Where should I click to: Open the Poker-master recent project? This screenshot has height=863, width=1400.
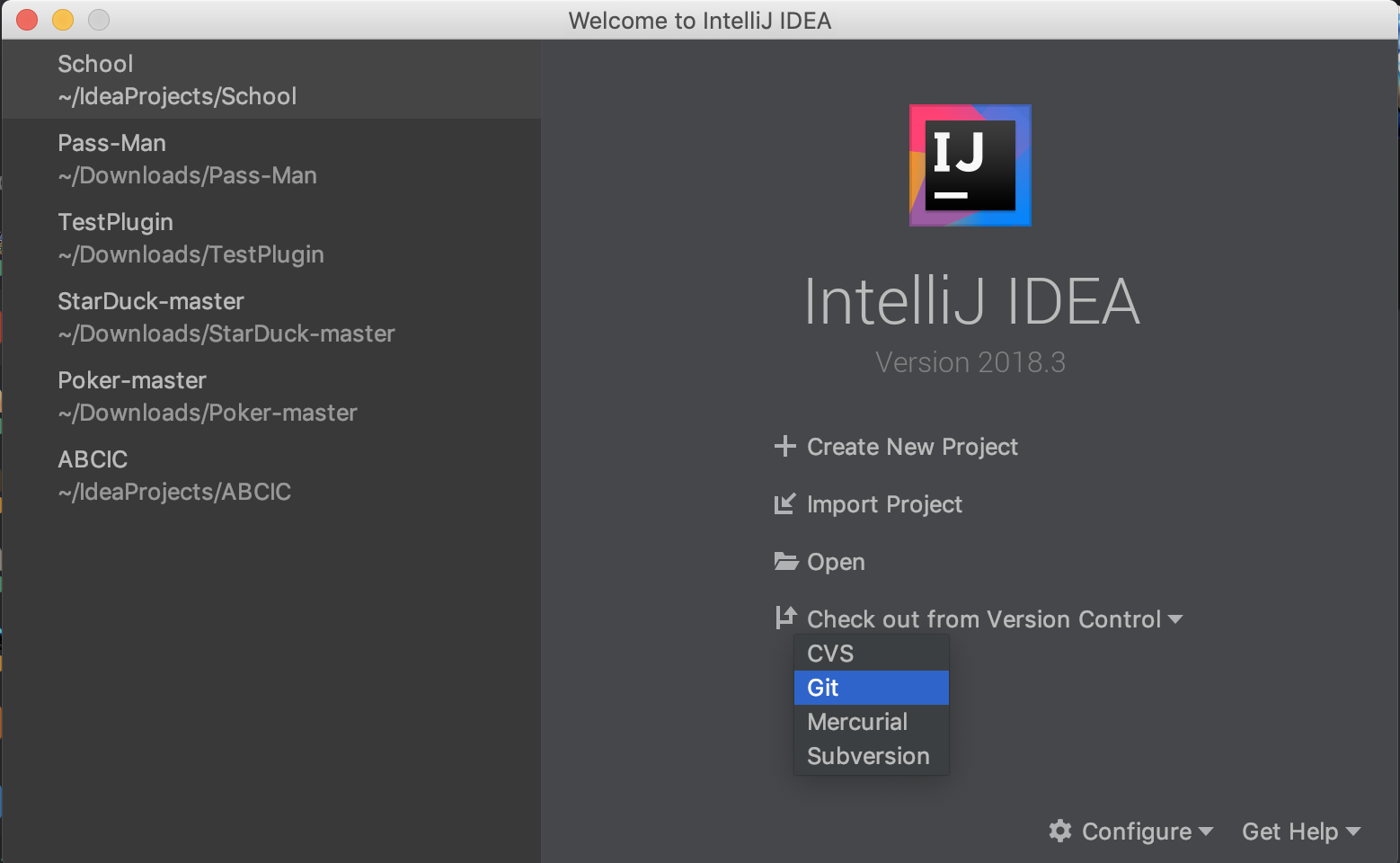271,396
